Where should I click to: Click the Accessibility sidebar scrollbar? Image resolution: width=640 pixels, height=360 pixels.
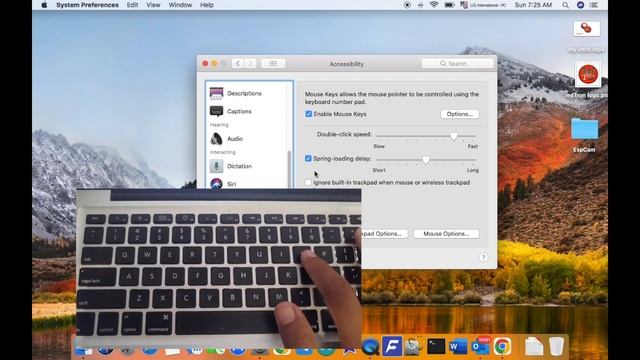point(289,169)
